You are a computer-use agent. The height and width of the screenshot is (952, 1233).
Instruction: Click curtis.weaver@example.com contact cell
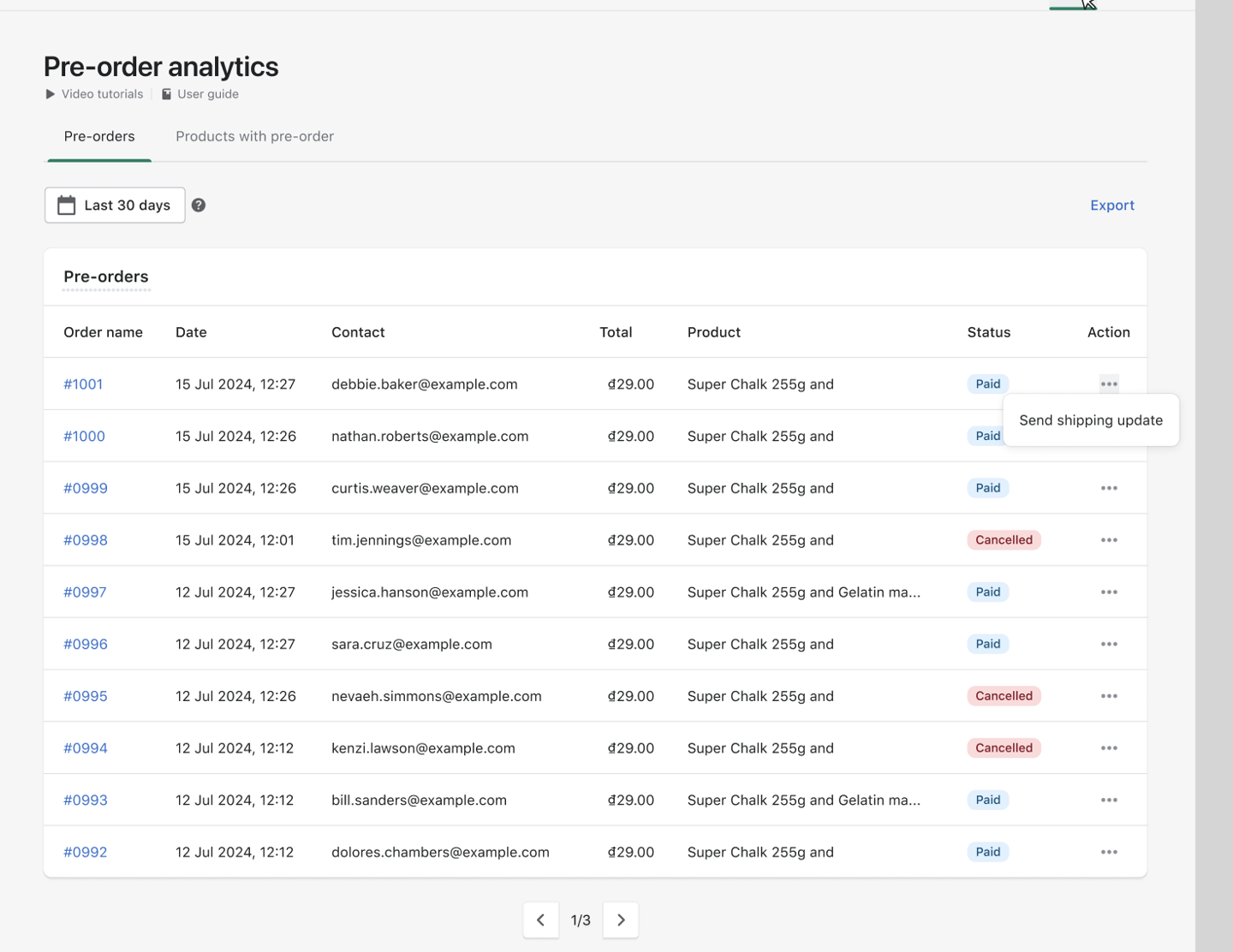425,488
